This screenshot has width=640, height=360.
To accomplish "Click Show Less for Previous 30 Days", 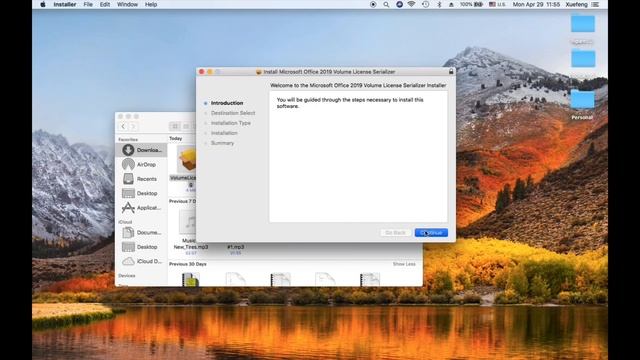I will point(404,264).
